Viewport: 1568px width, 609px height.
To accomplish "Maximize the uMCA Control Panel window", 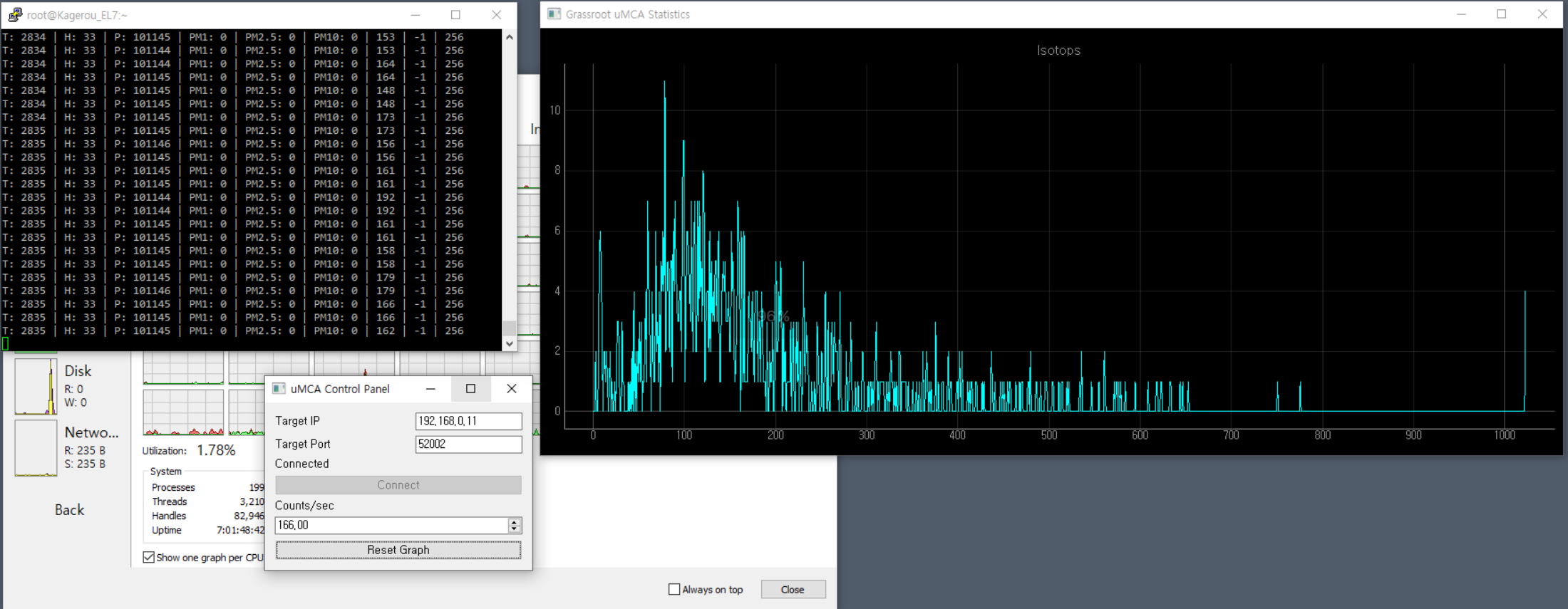I will click(x=470, y=389).
